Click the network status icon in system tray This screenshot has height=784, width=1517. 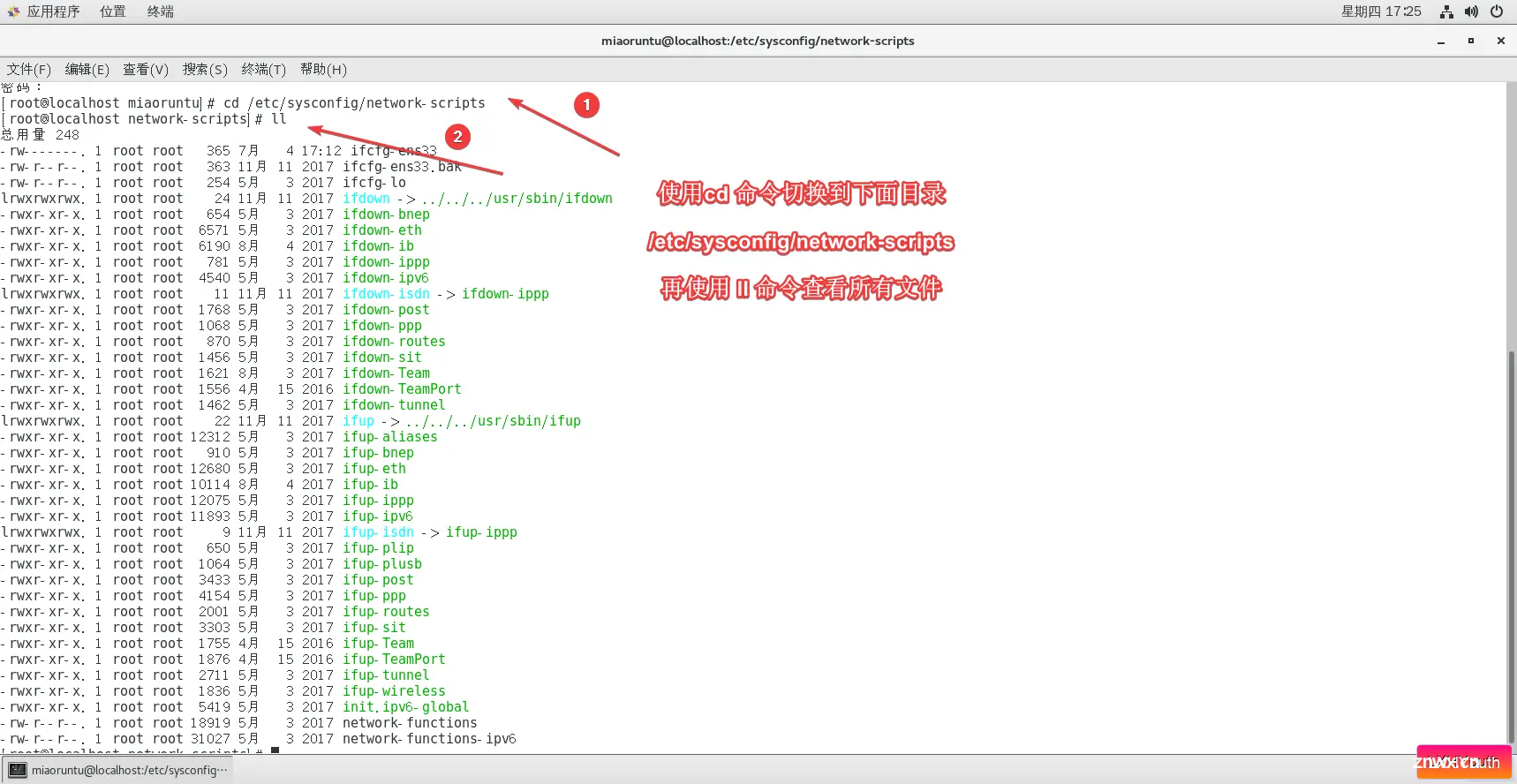(1446, 11)
